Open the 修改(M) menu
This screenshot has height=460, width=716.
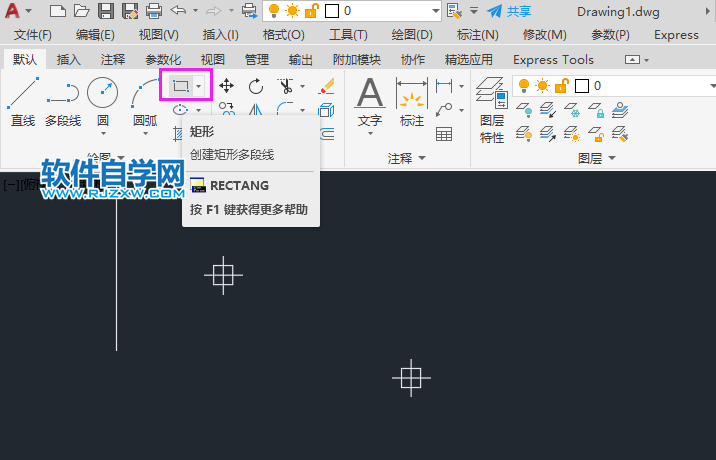[x=544, y=35]
